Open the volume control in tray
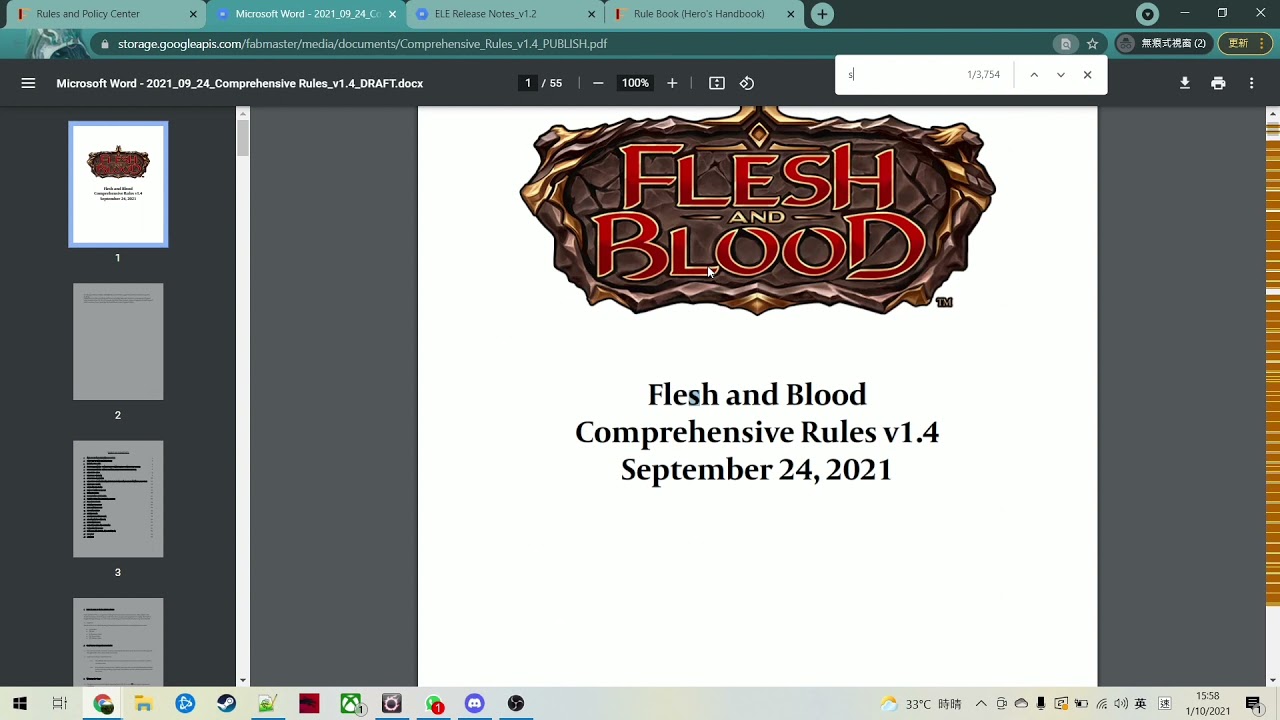The image size is (1280, 720). pyautogui.click(x=1121, y=704)
